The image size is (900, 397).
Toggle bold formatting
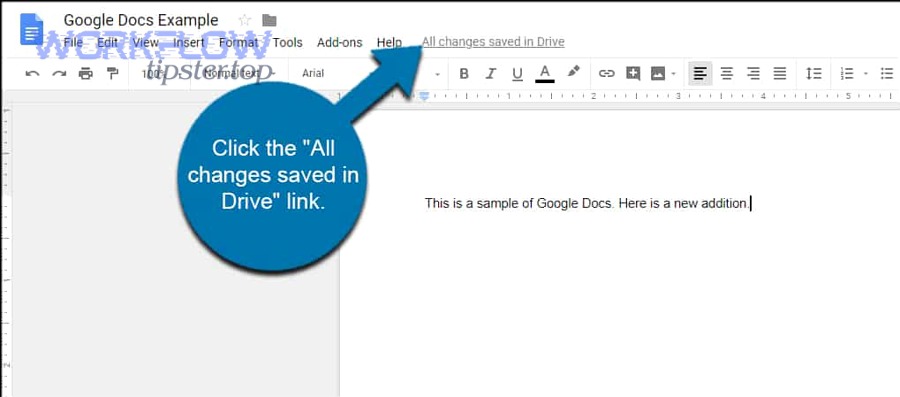coord(464,73)
